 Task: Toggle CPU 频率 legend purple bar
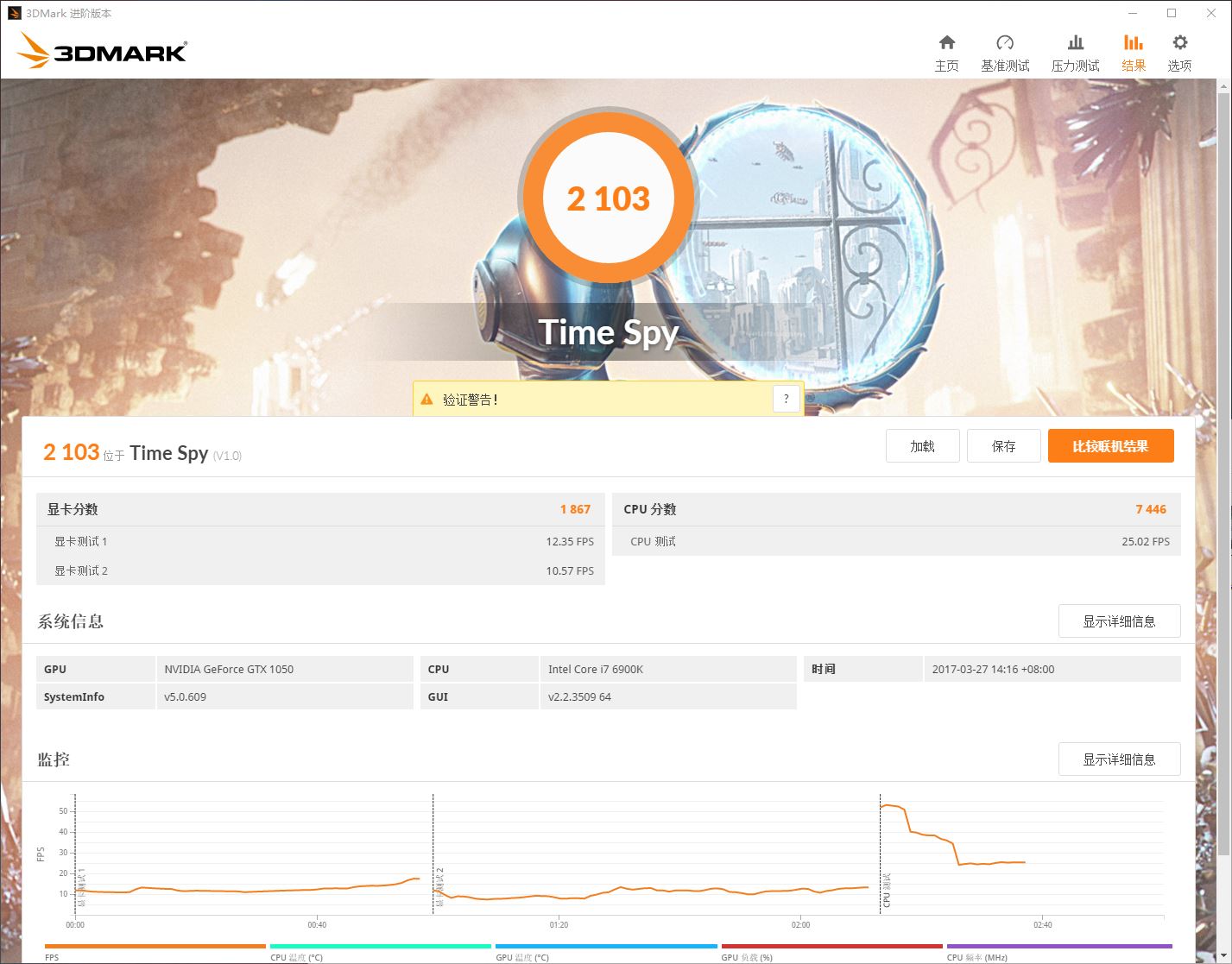[1059, 947]
